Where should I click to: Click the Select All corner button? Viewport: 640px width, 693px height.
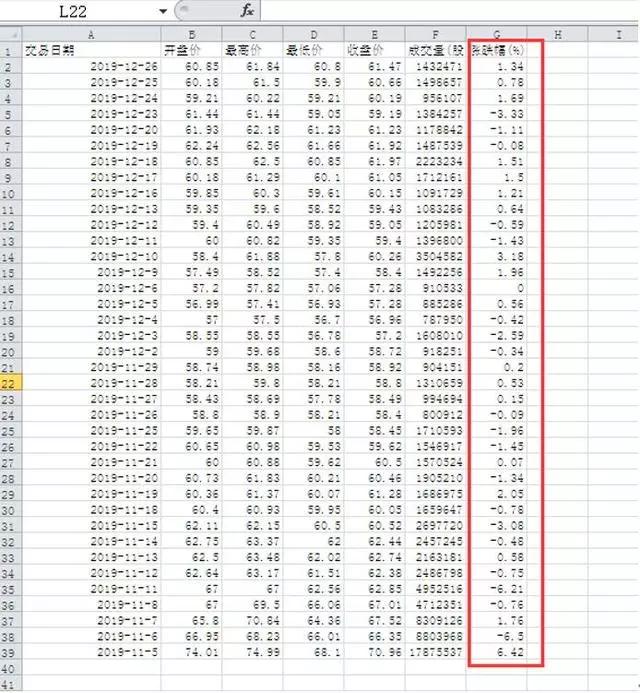(x=11, y=34)
